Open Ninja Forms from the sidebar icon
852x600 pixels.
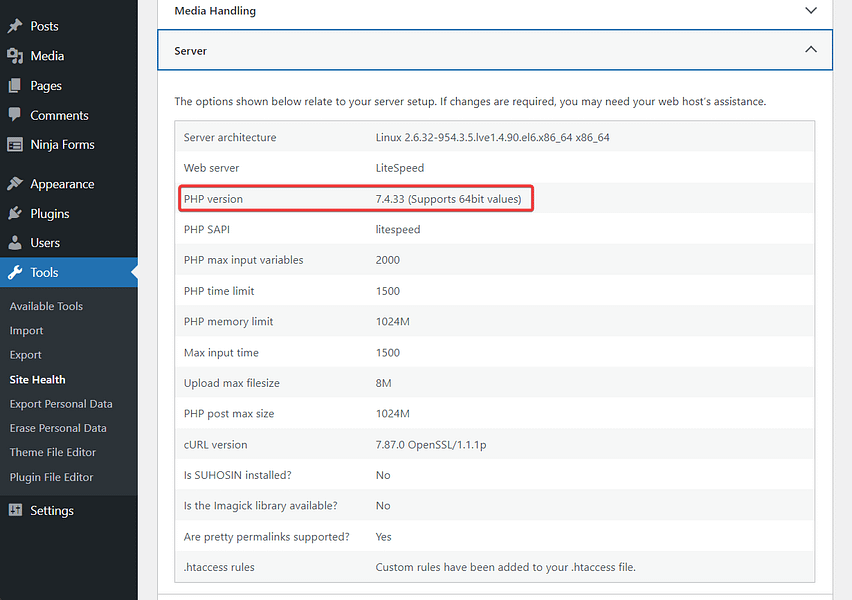[17, 144]
